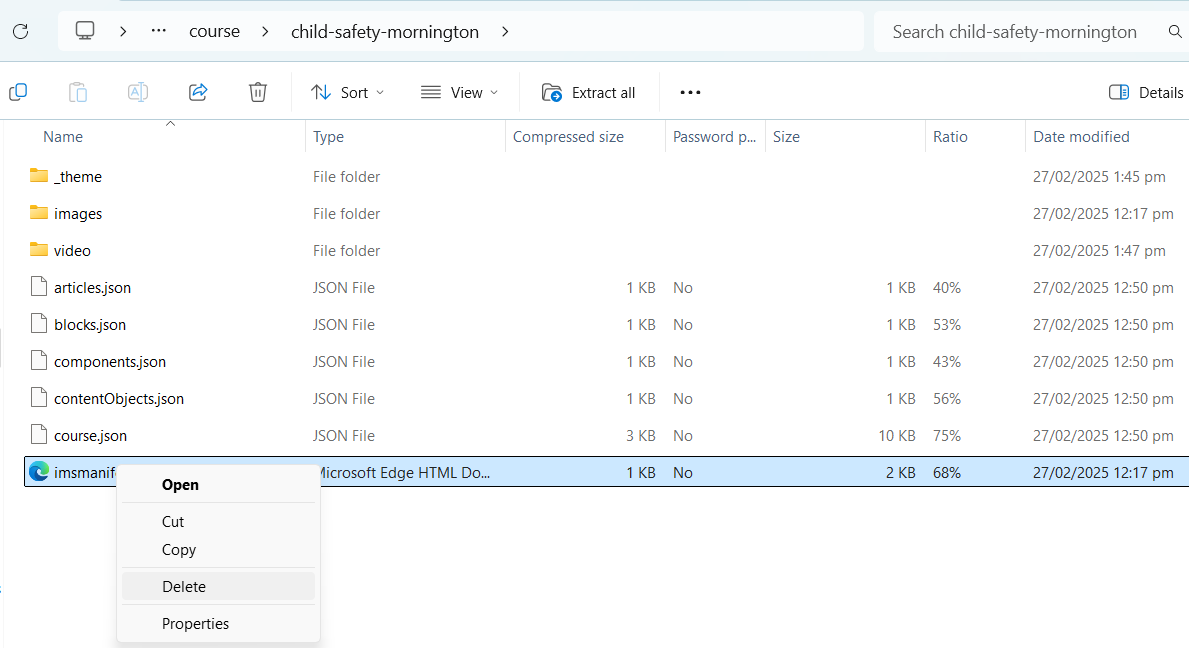
Task: Click the Paste toolbar icon
Action: point(78,92)
